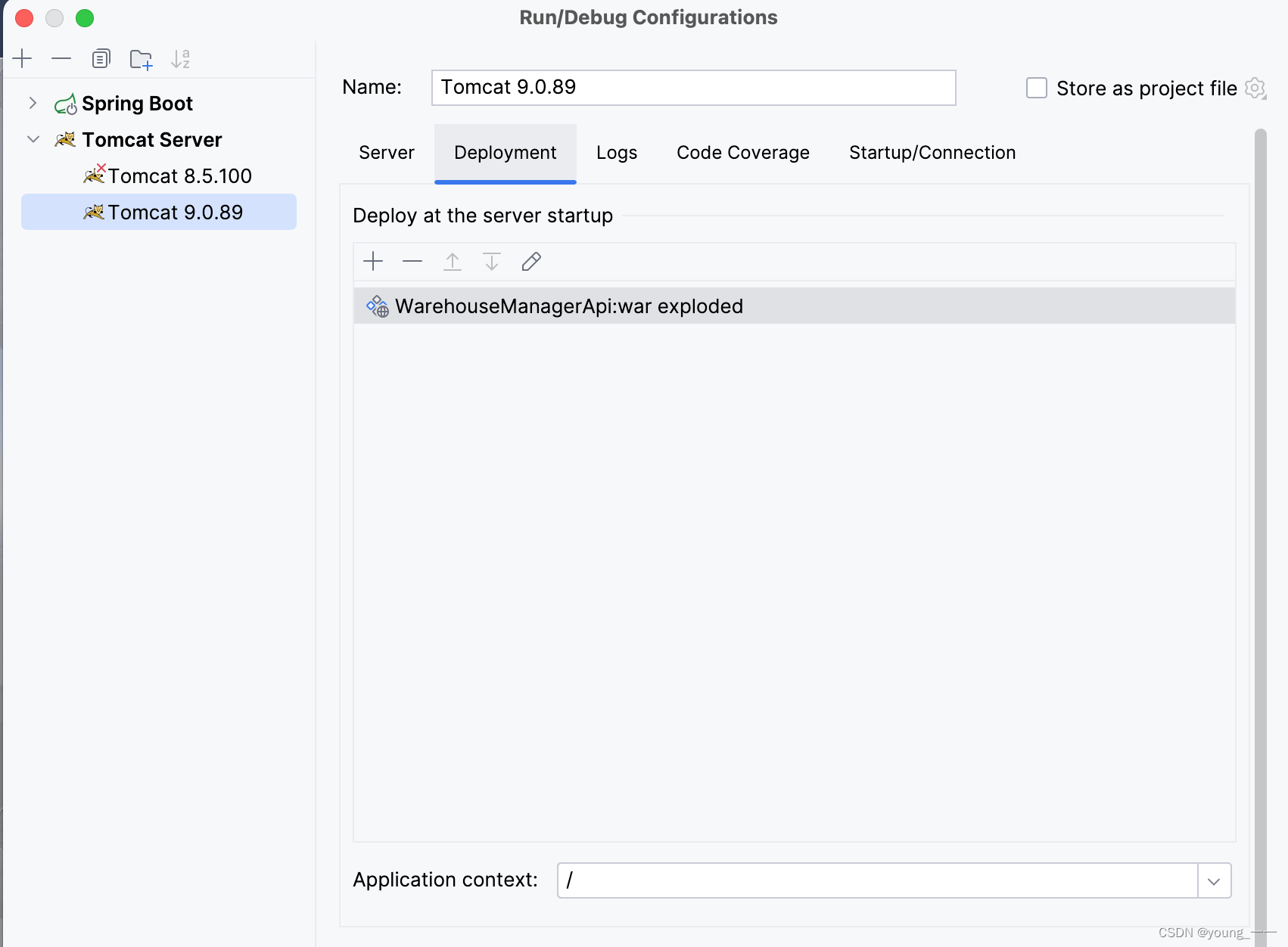Add a new run configuration
Image resolution: width=1288 pixels, height=947 pixels.
pyautogui.click(x=23, y=58)
